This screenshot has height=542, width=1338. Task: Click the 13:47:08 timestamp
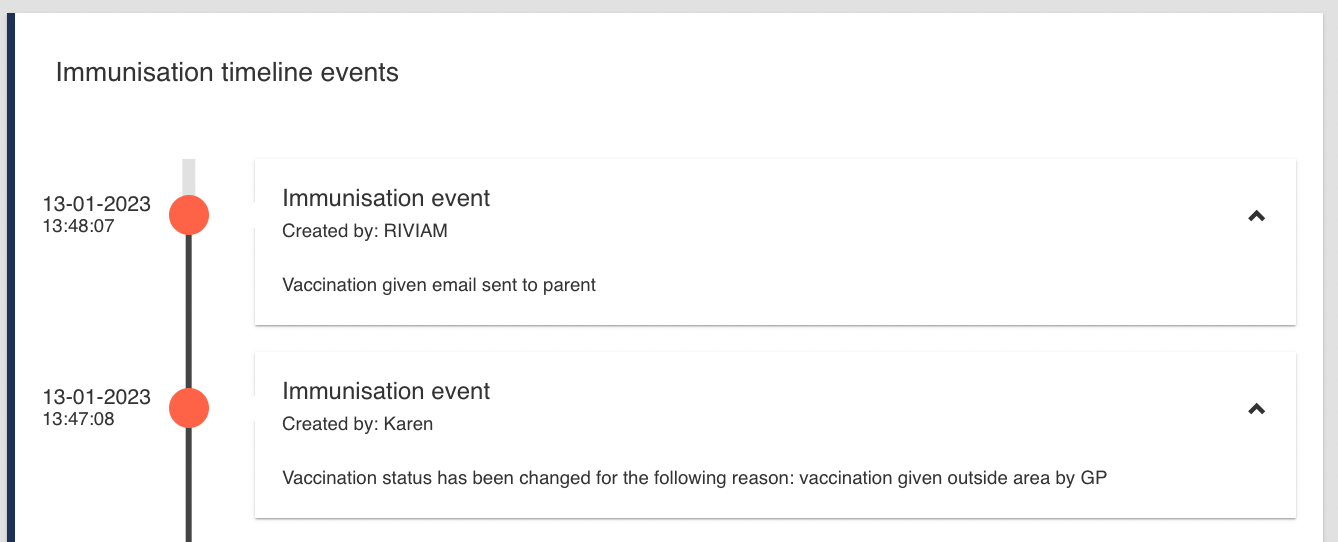click(78, 419)
